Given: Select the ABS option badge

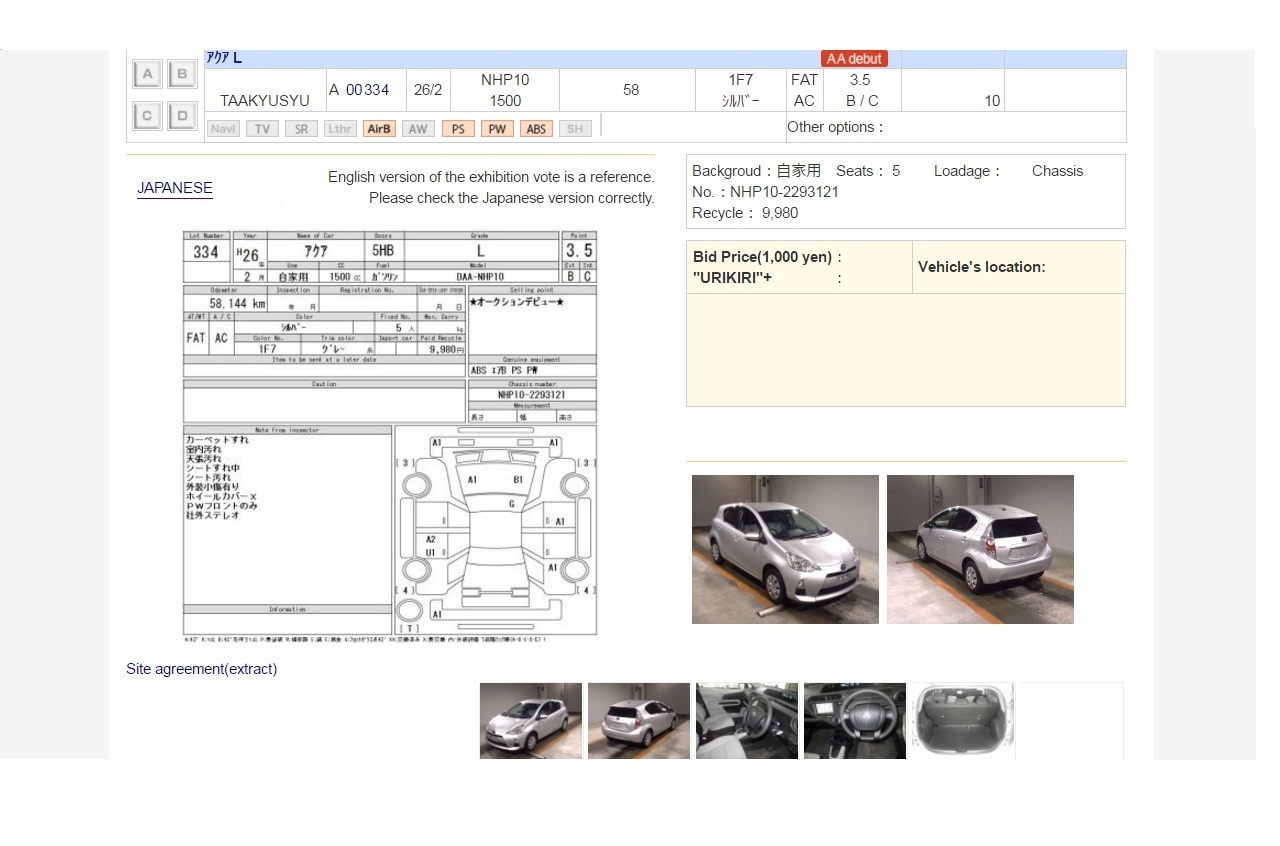Looking at the screenshot, I should pyautogui.click(x=536, y=129).
